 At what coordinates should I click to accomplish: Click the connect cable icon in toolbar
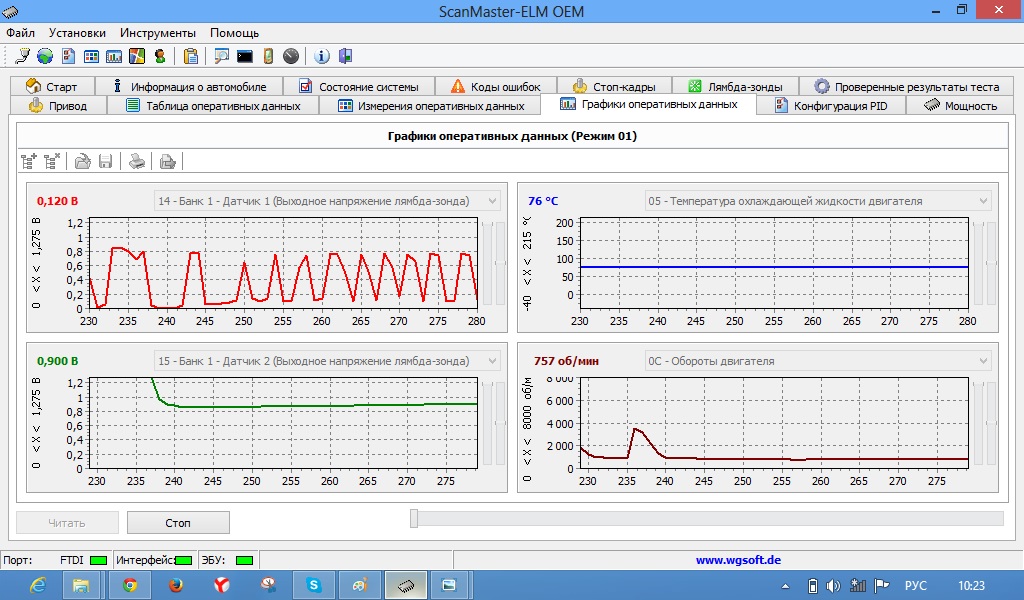point(23,56)
